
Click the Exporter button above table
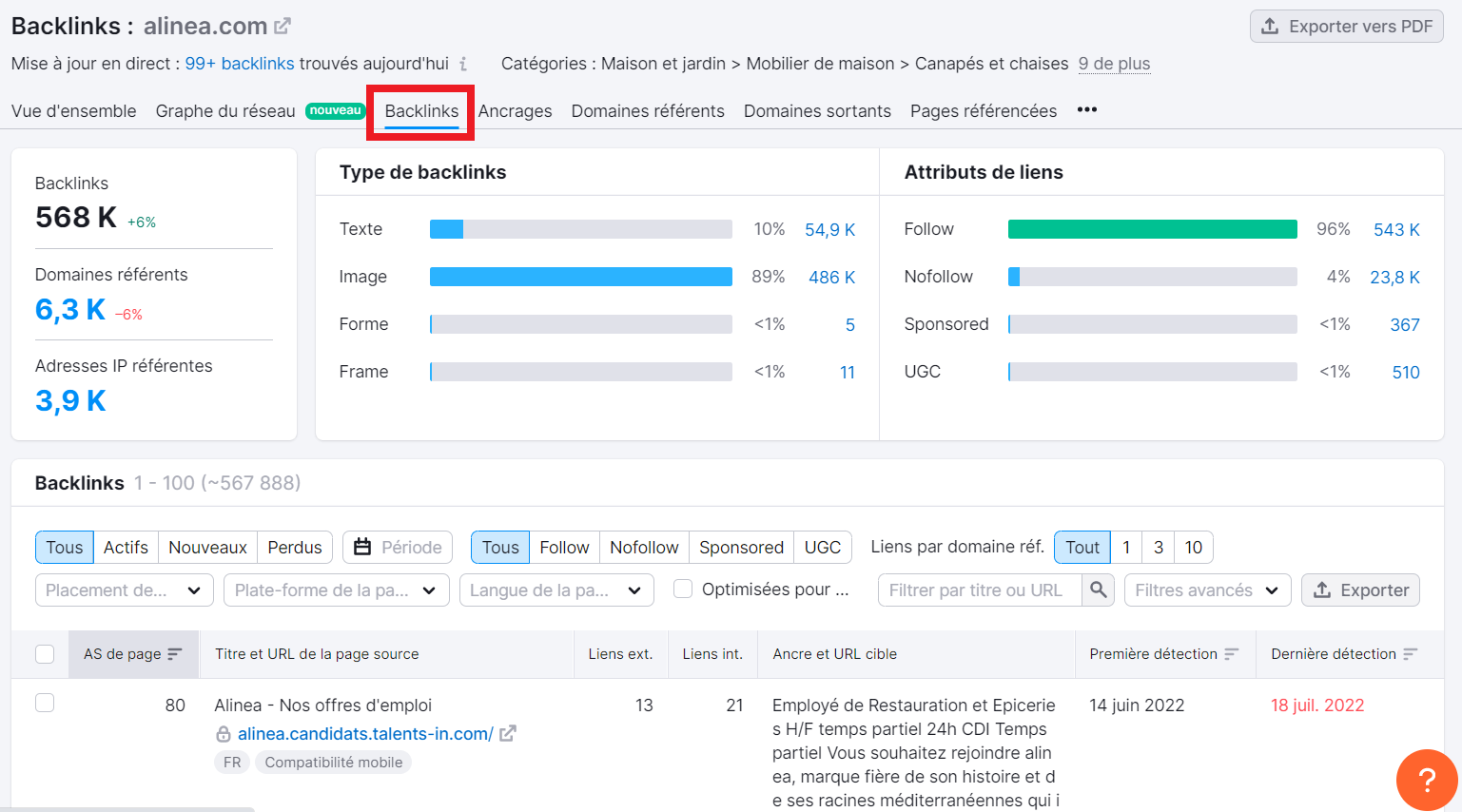(1360, 590)
